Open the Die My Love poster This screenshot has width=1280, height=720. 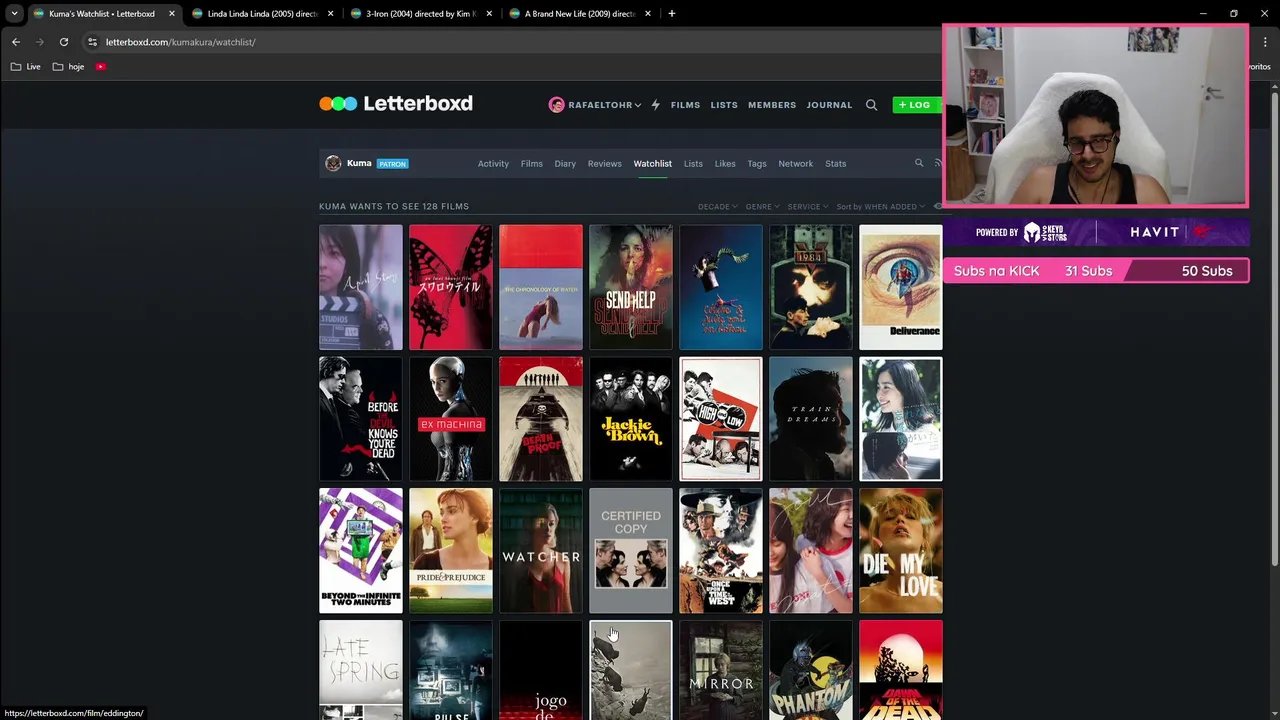point(901,551)
